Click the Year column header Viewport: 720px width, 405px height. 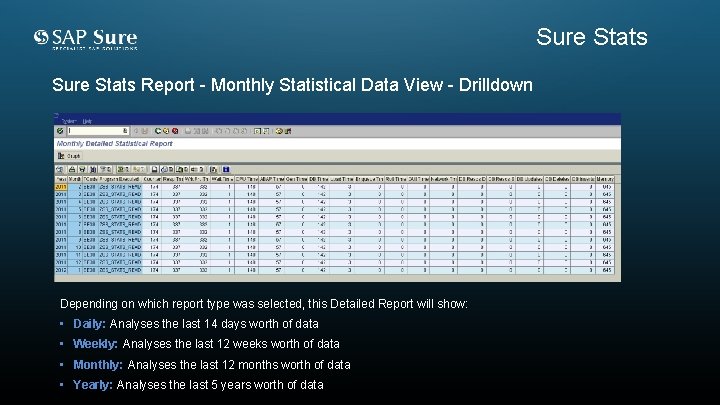(x=61, y=179)
